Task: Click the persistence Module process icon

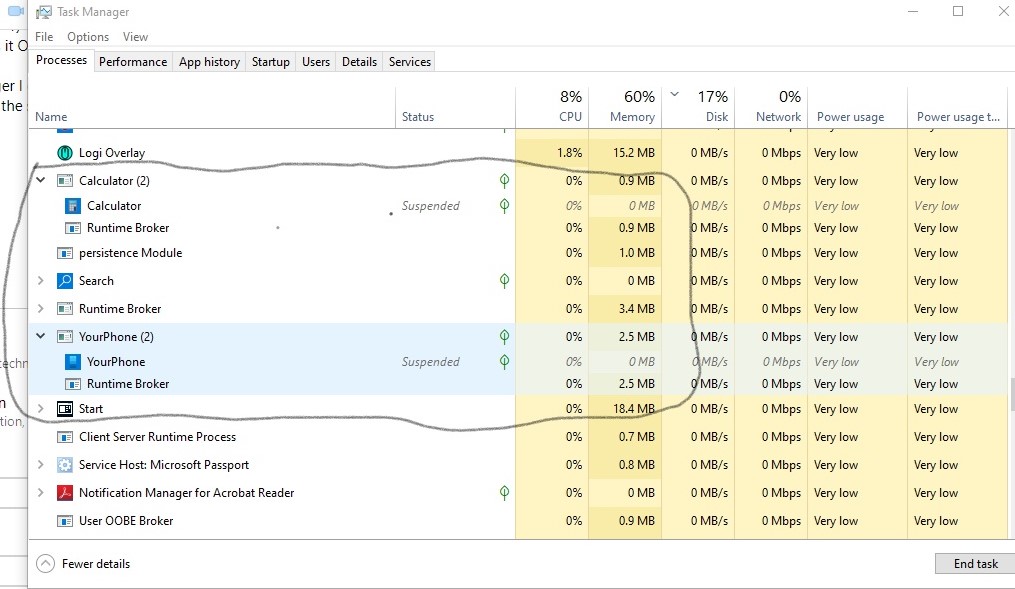Action: (65, 253)
